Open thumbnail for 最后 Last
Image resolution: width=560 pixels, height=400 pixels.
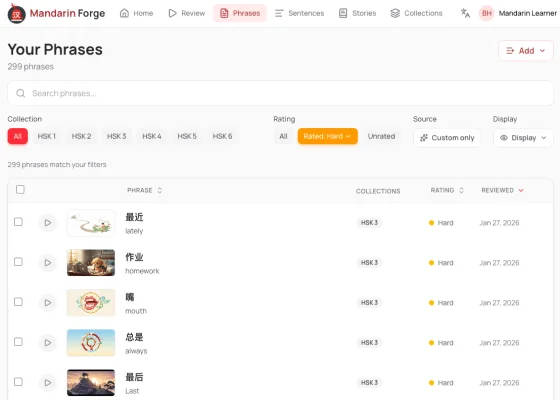(x=91, y=383)
